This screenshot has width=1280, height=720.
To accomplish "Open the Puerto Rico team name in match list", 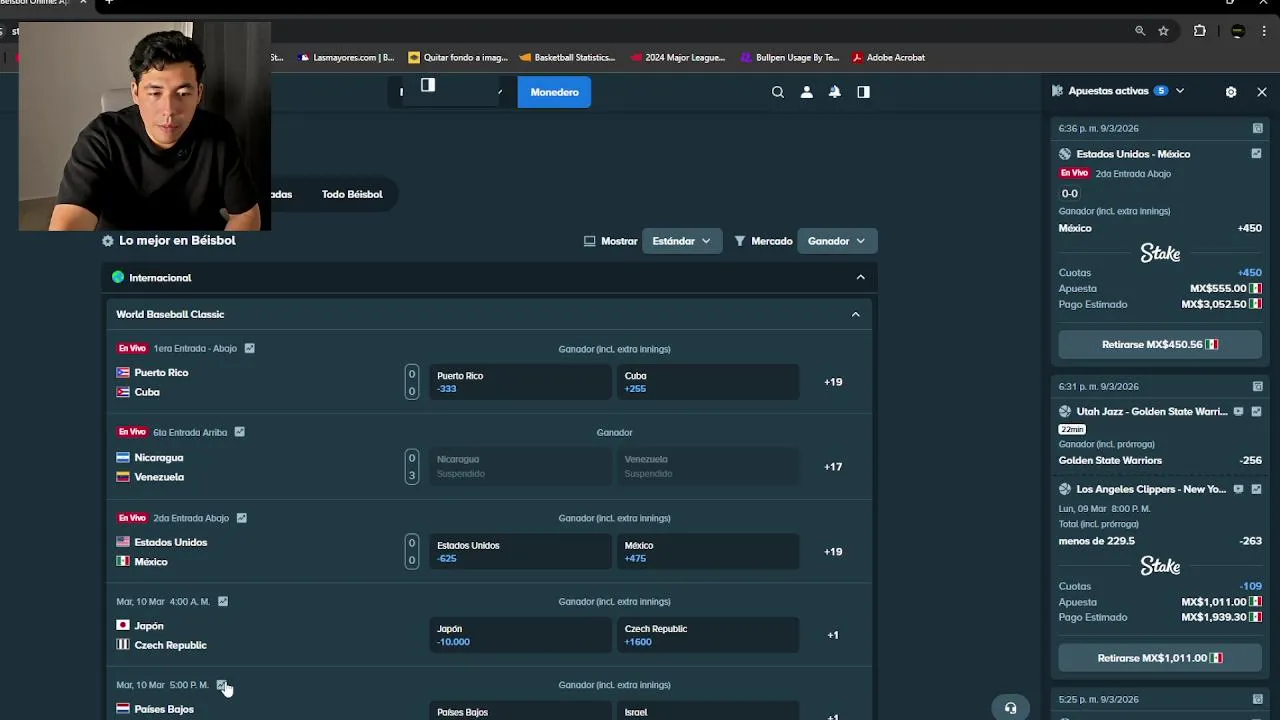I will [x=161, y=372].
